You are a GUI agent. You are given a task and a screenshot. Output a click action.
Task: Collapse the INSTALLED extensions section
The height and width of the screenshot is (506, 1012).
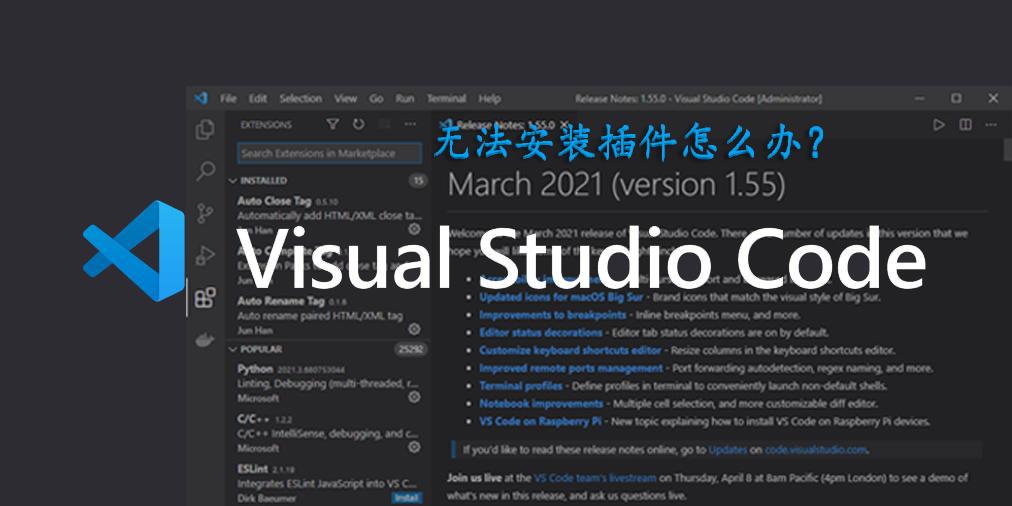[233, 181]
